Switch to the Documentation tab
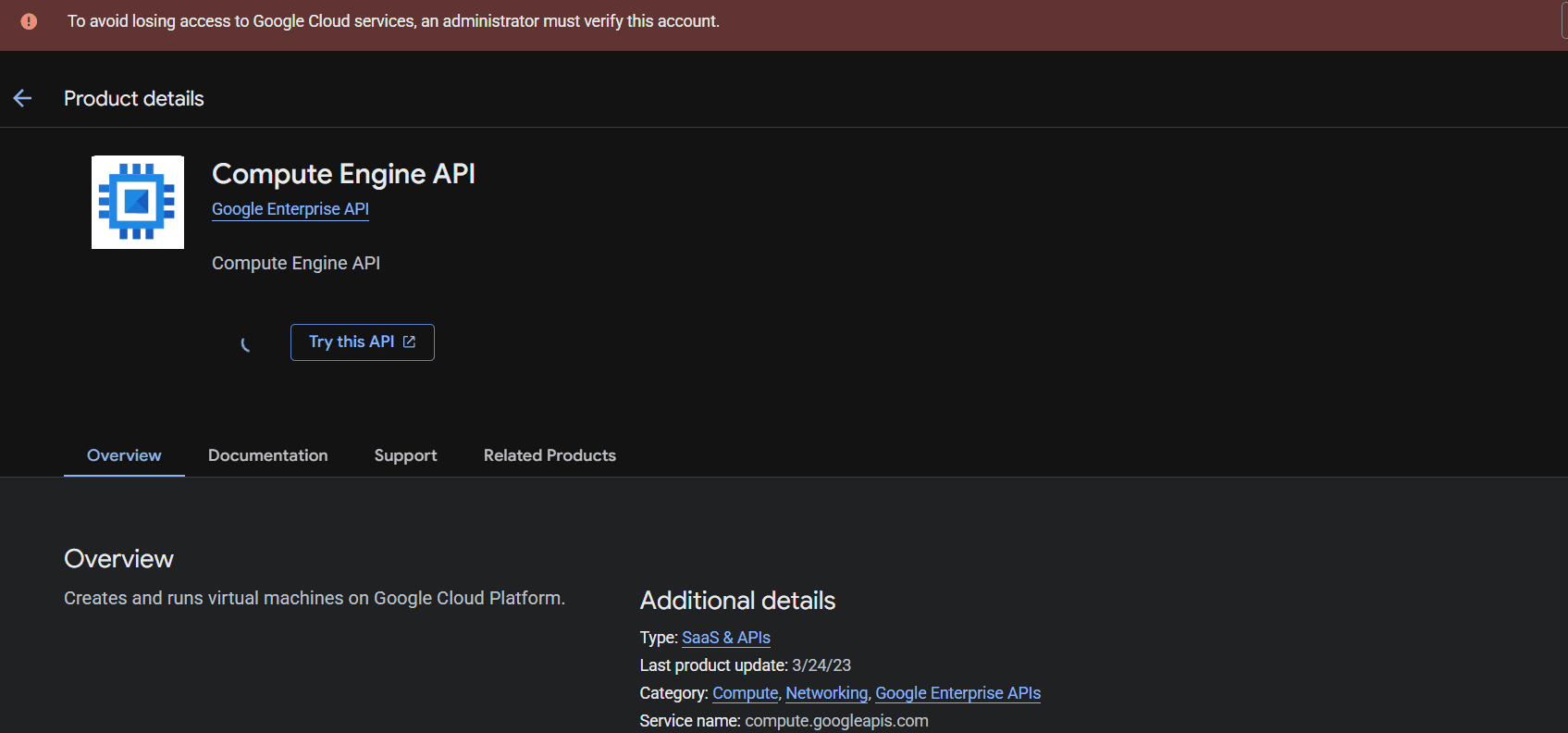The width and height of the screenshot is (1568, 733). click(268, 455)
